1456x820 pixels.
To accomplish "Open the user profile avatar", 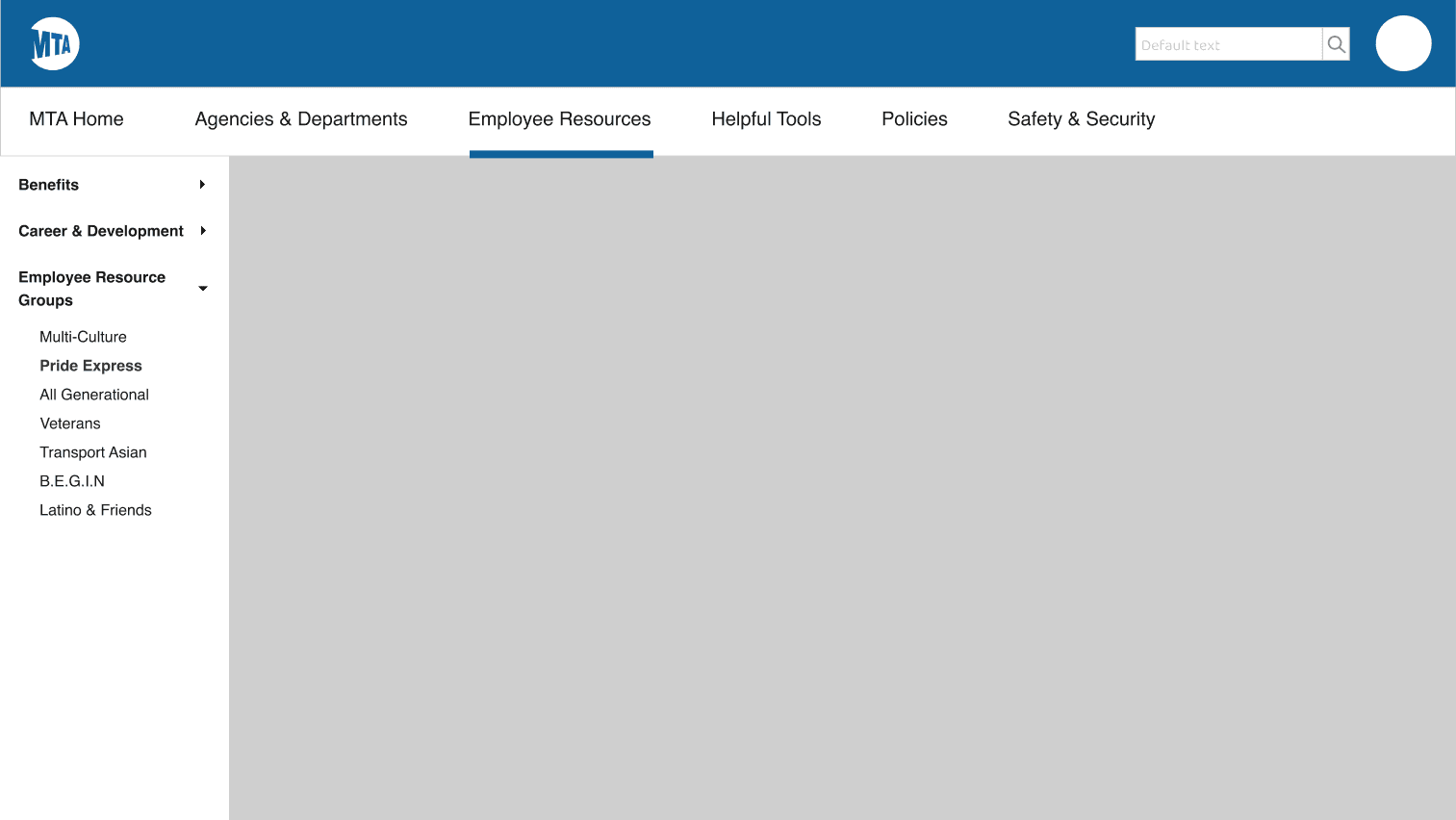I will coord(1403,42).
